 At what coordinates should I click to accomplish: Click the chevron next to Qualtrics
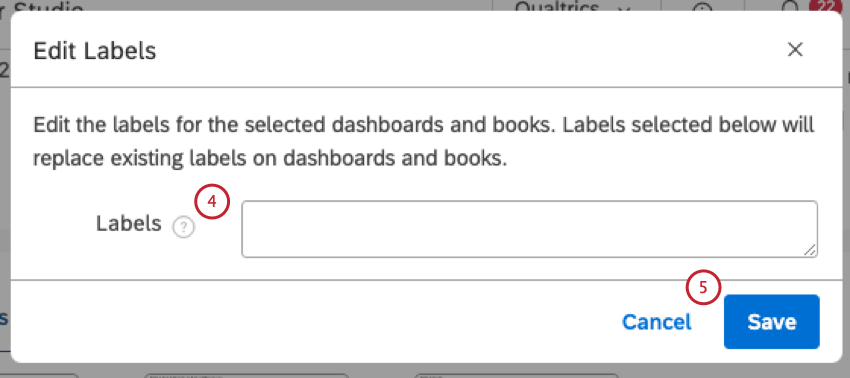pos(624,9)
